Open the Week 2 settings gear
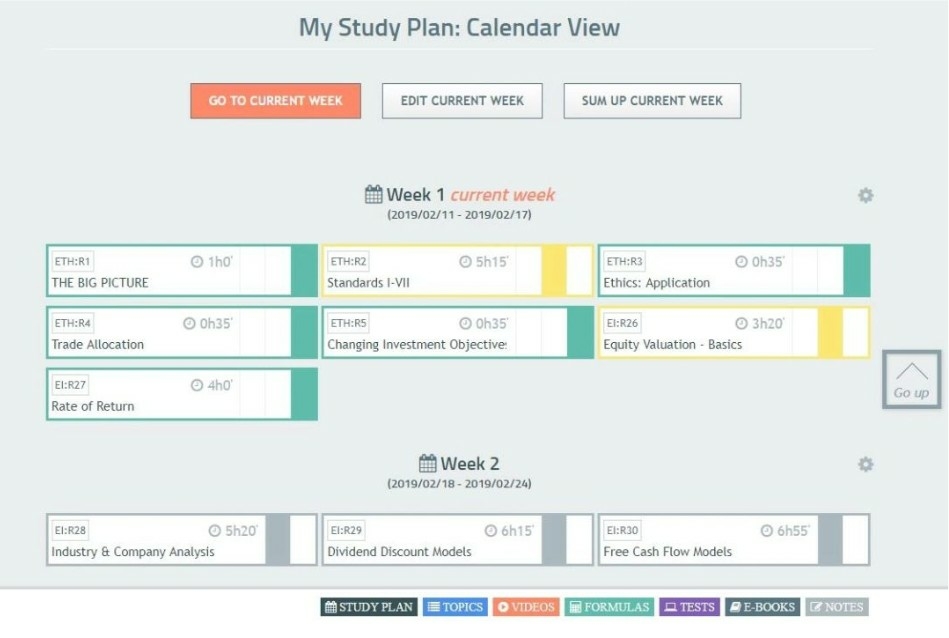 pos(865,464)
